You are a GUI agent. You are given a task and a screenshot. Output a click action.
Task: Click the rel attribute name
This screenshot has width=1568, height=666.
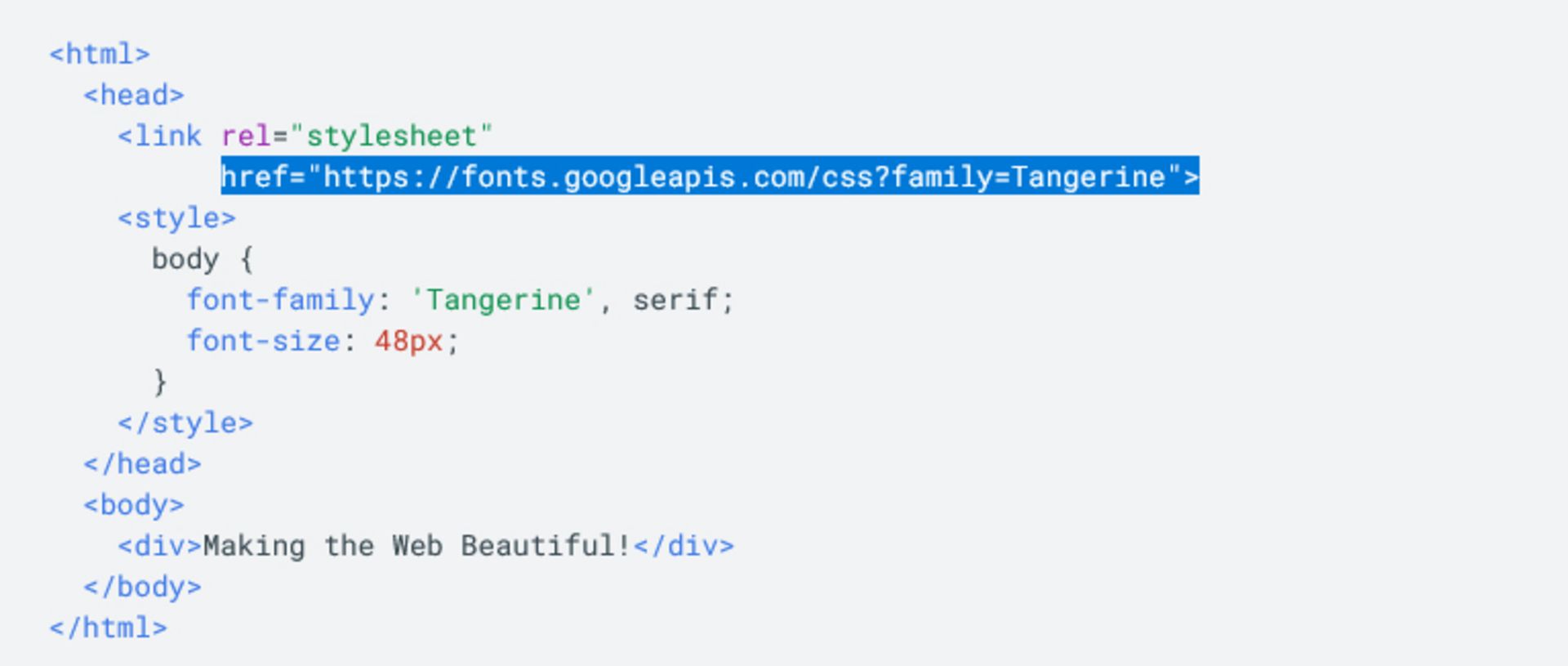(246, 136)
